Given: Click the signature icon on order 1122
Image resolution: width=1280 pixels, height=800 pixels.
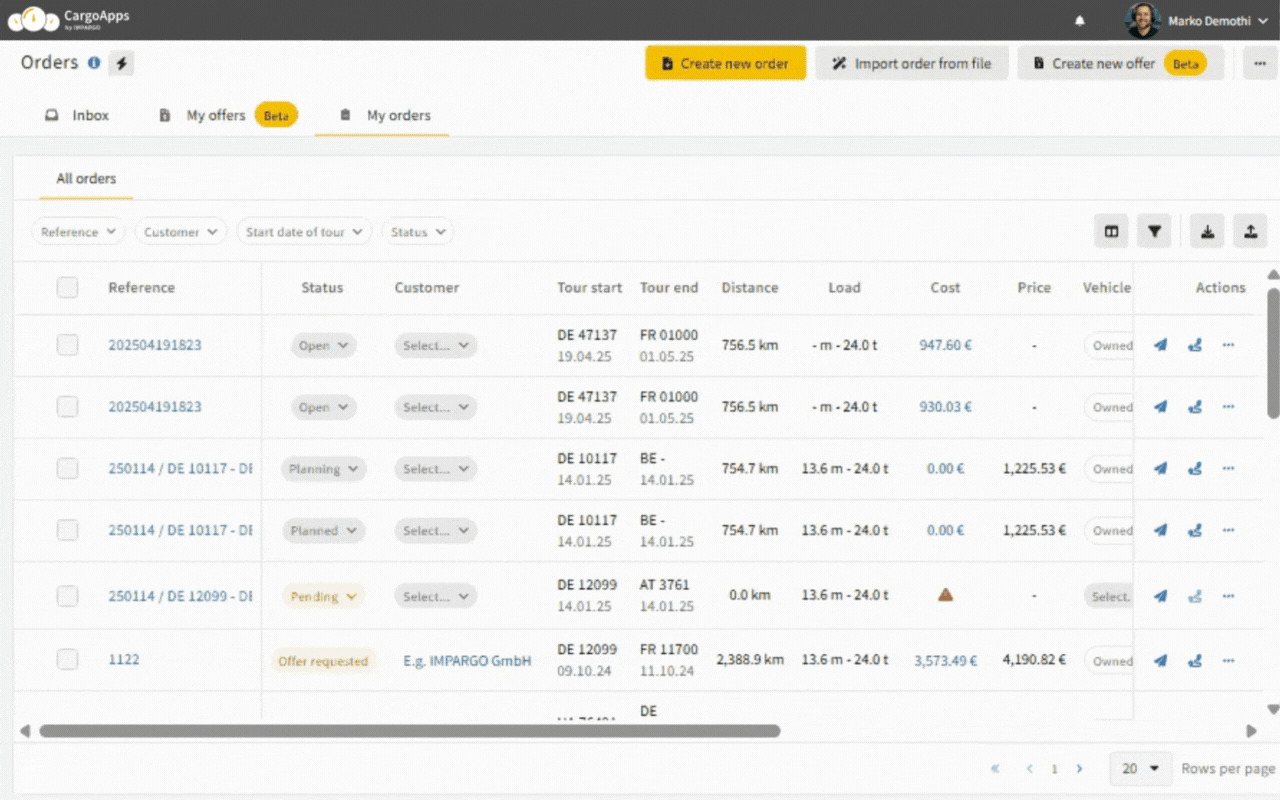Looking at the screenshot, I should (x=1194, y=660).
